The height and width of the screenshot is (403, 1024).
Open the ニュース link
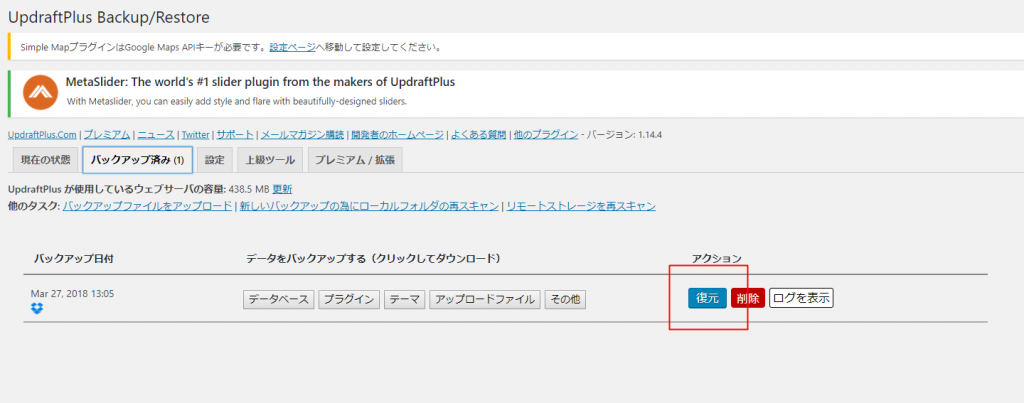tap(155, 135)
